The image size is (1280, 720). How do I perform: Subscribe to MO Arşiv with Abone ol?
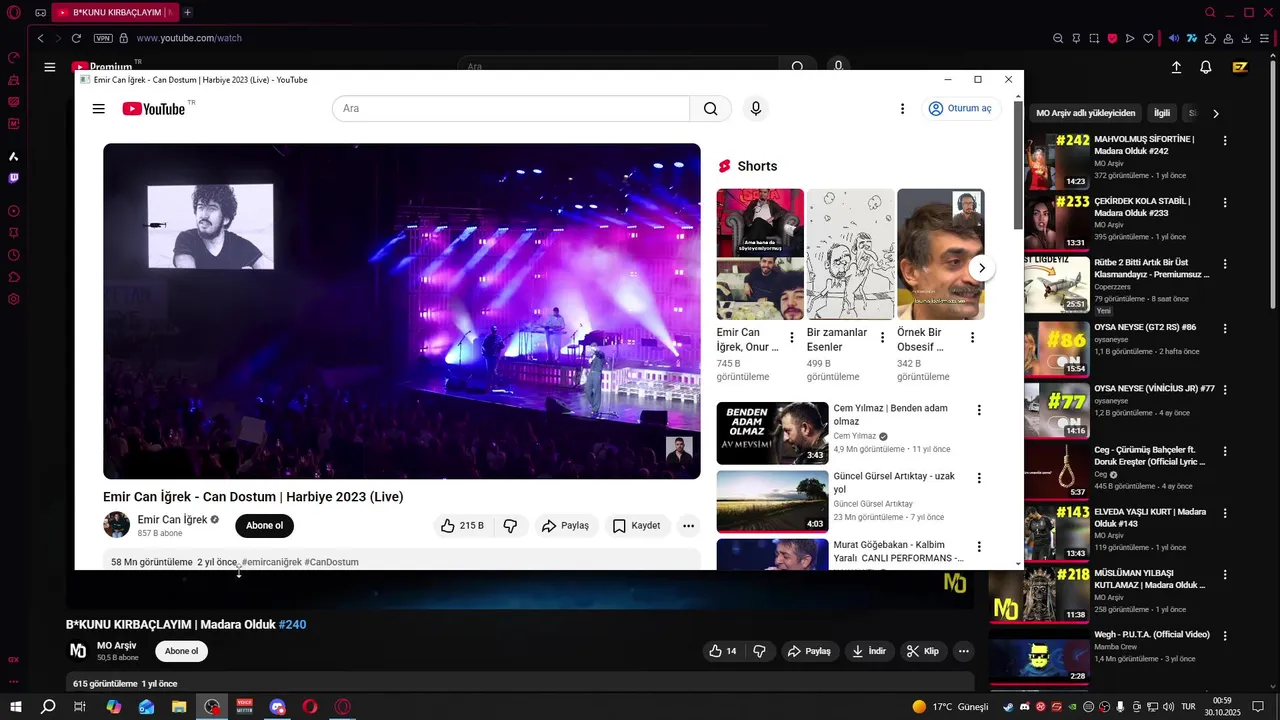coord(181,651)
